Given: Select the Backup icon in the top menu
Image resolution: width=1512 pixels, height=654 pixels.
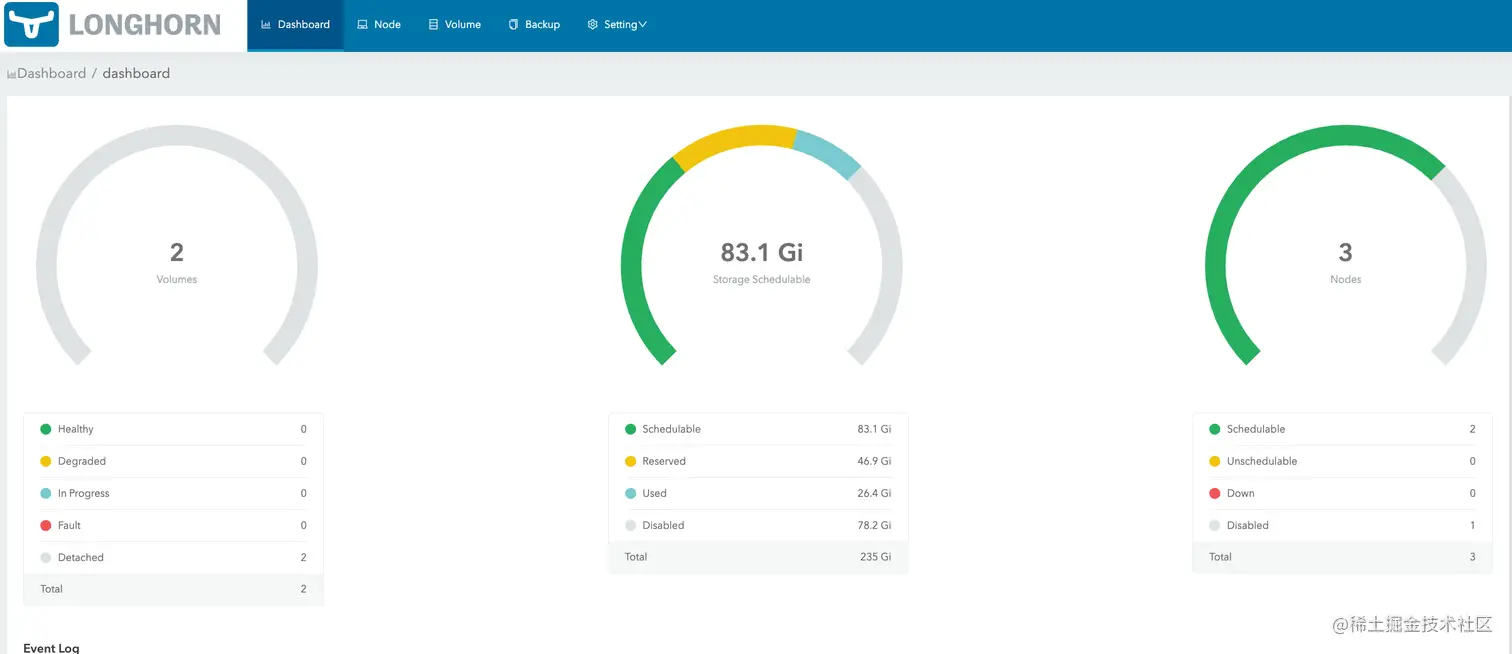Looking at the screenshot, I should 514,24.
